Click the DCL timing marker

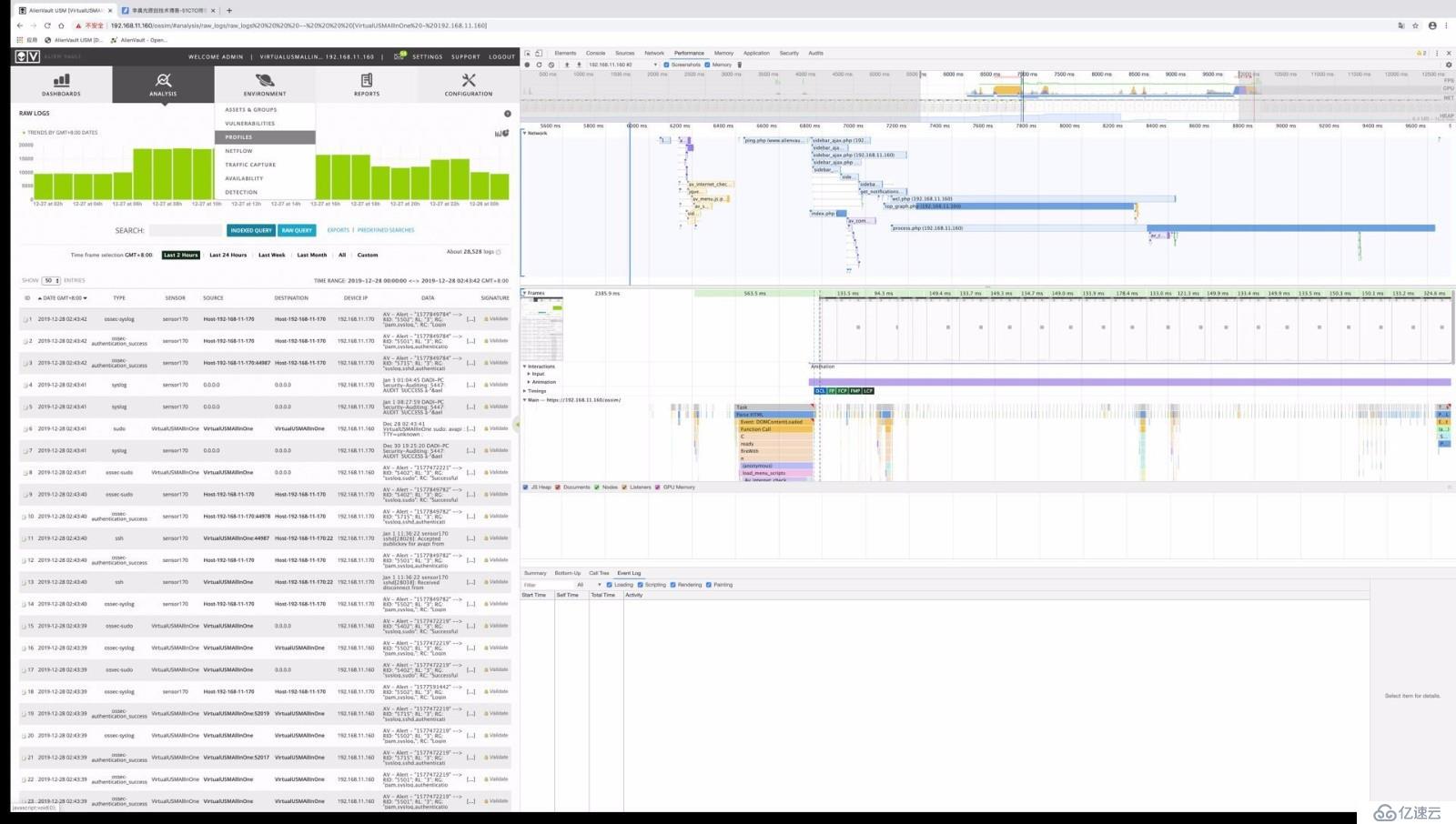coord(820,391)
